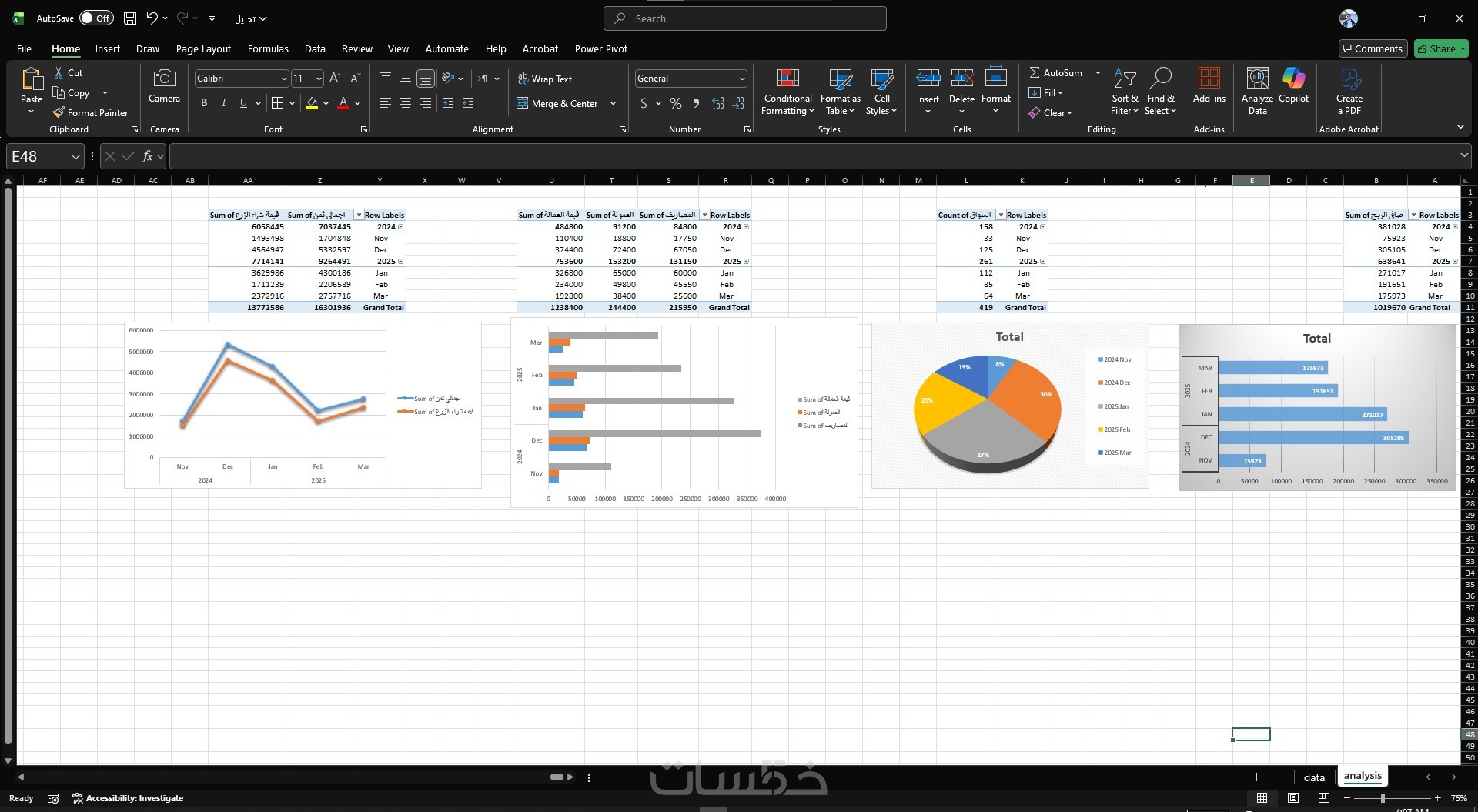Toggle Wrap Text option
This screenshot has width=1478, height=812.
544,79
